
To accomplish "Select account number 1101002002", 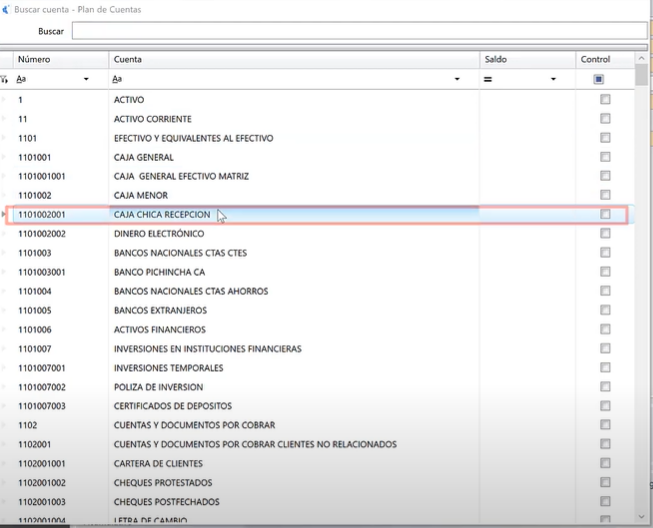I will point(42,234).
